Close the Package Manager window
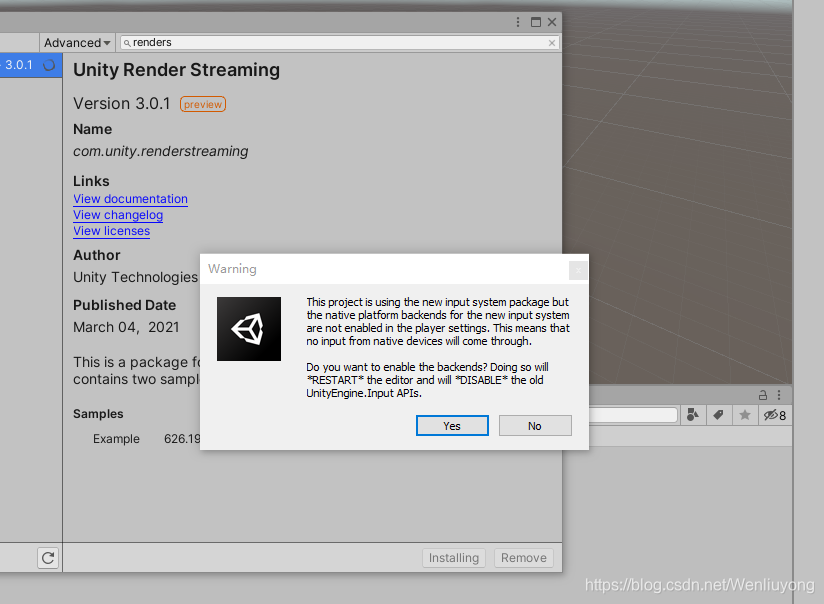 552,22
